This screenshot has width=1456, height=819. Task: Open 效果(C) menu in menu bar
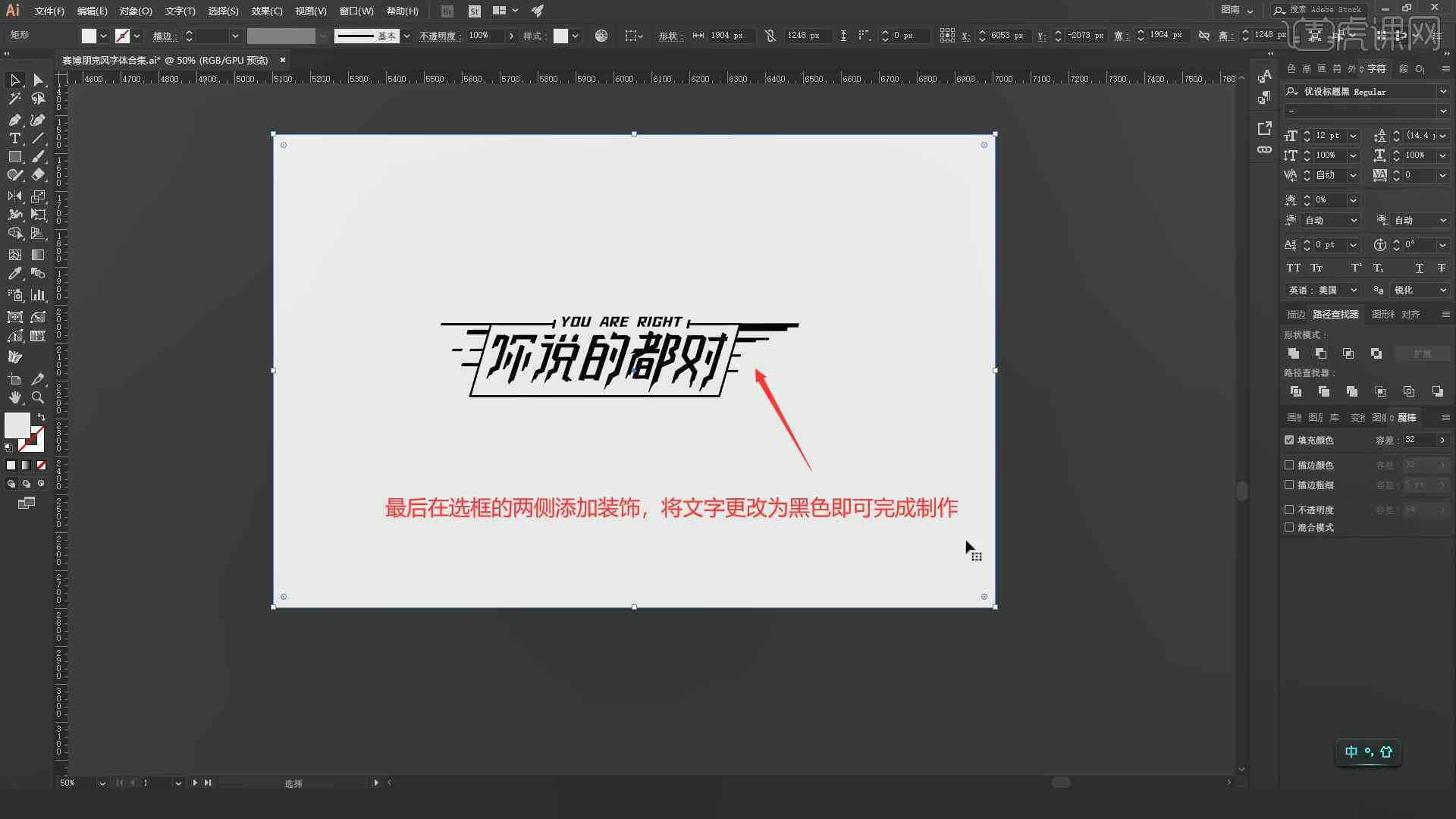(x=267, y=10)
